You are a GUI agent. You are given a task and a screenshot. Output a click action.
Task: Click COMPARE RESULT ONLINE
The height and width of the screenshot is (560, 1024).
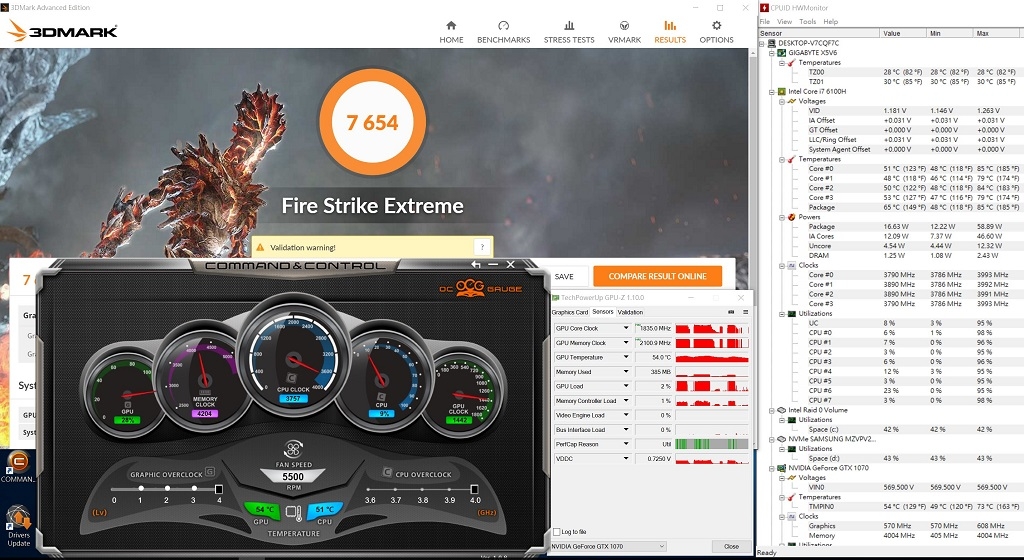pos(658,276)
